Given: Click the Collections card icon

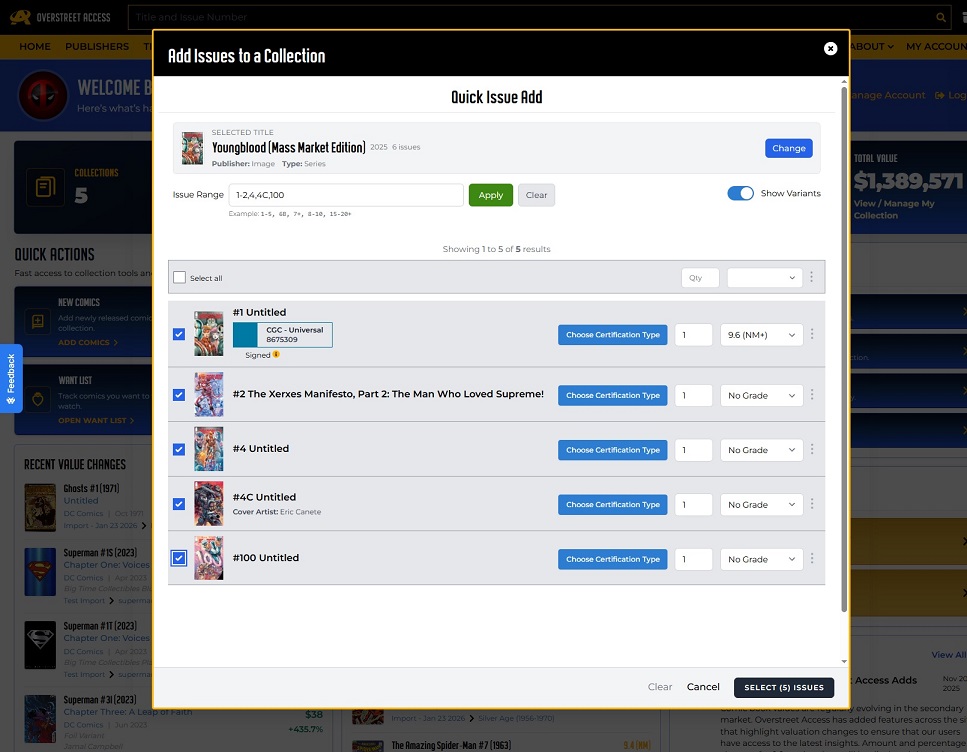Looking at the screenshot, I should (45, 186).
